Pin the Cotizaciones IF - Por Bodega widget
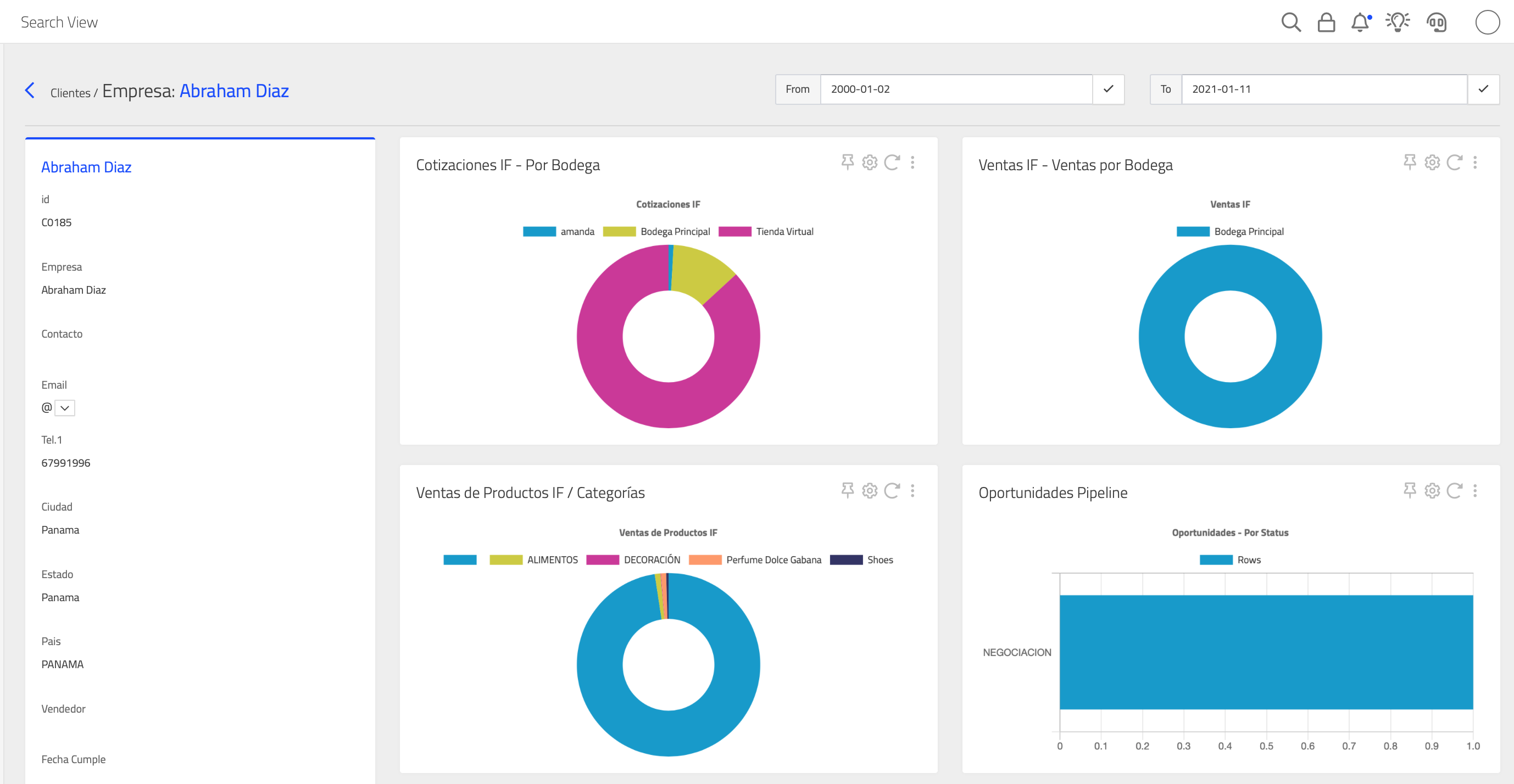 847,162
